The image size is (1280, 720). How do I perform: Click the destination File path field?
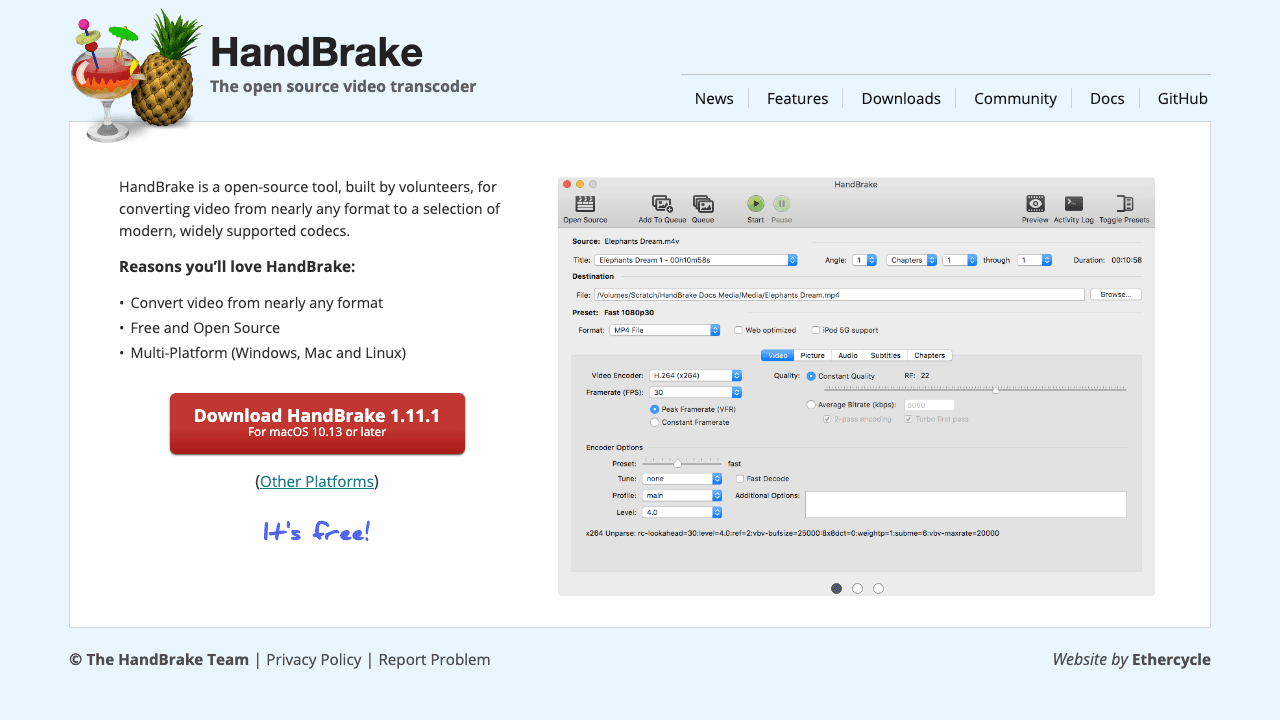[839, 295]
